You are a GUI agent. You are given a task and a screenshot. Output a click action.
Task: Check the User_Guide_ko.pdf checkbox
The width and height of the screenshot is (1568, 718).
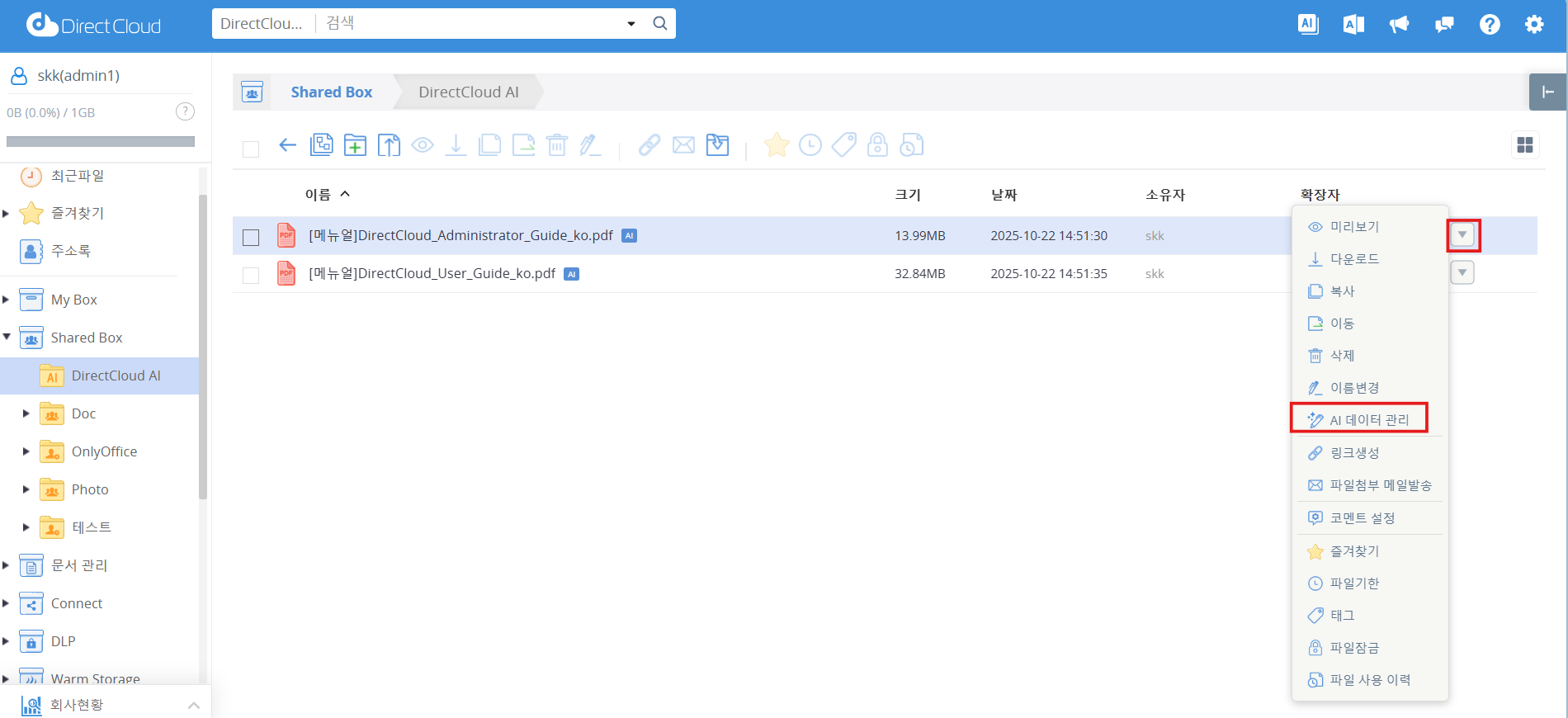251,275
